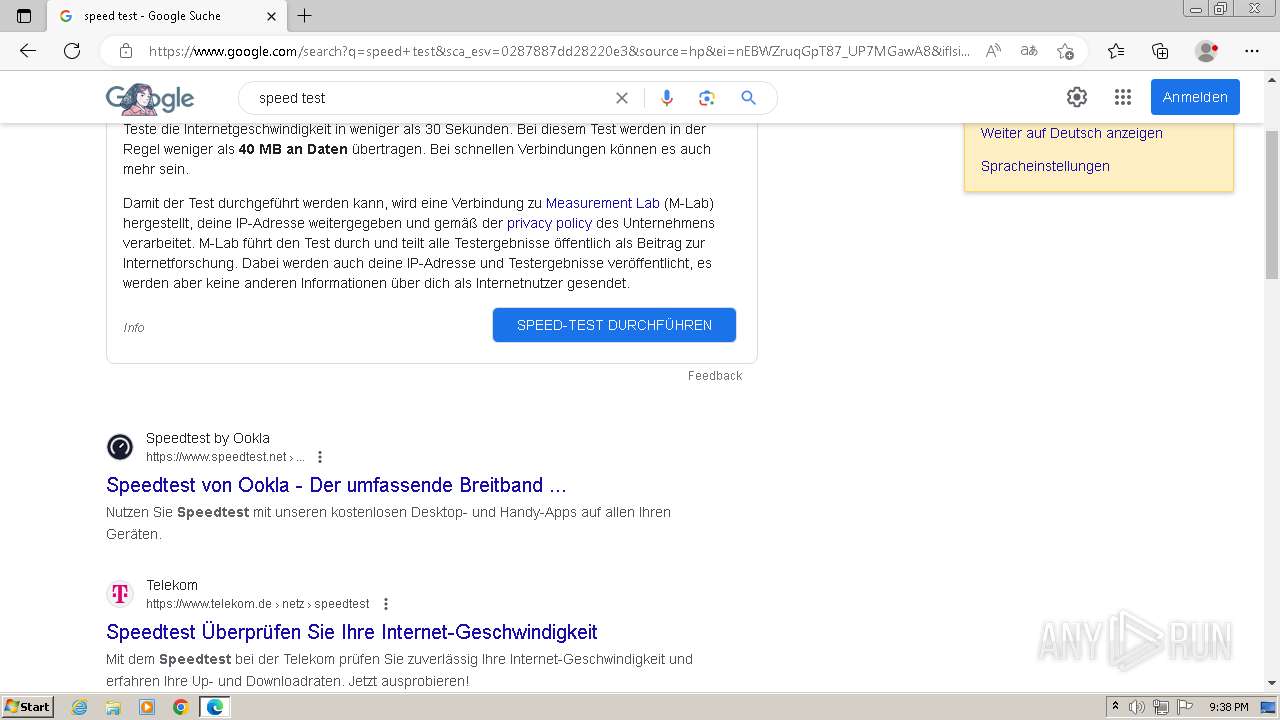Open the Google apps grid
1280x720 pixels.
[x=1123, y=97]
